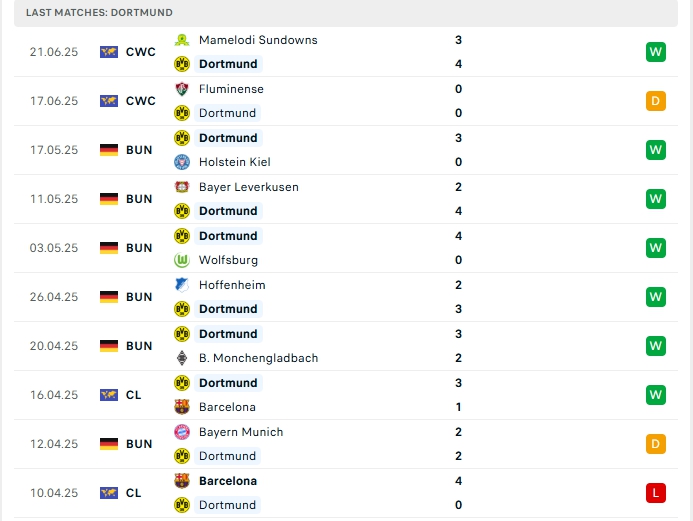693x521 pixels.
Task: Click the Mamelodi Sundowns club crest
Action: click(x=182, y=40)
